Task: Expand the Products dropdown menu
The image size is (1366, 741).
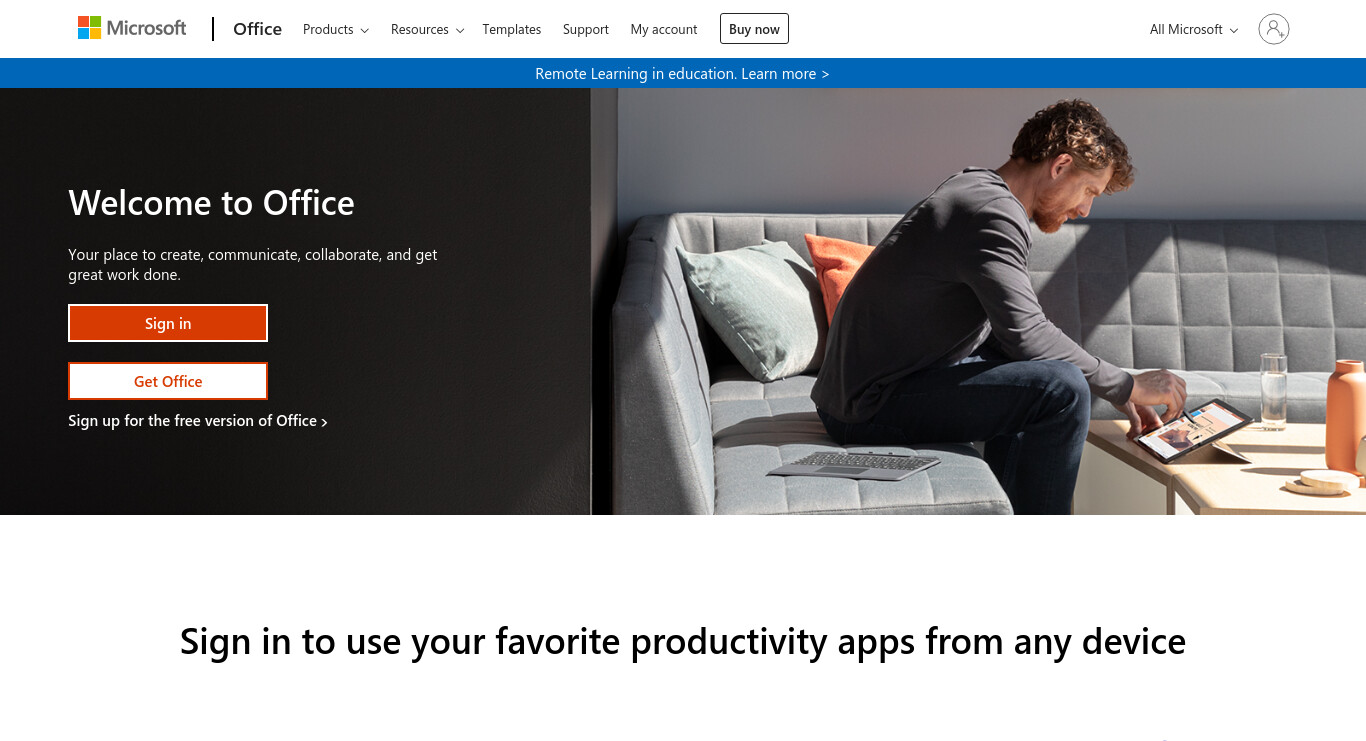Action: pos(336,29)
